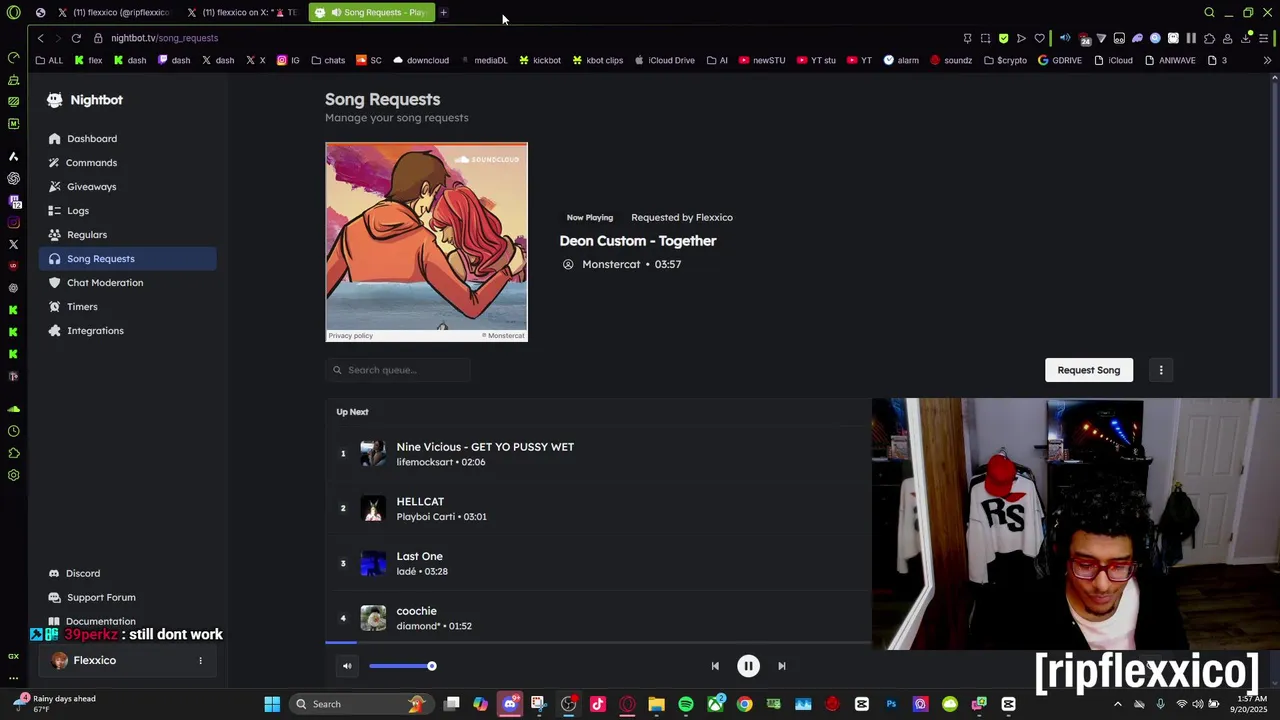This screenshot has width=1280, height=720.
Task: Open Discord from the taskbar
Action: point(510,704)
